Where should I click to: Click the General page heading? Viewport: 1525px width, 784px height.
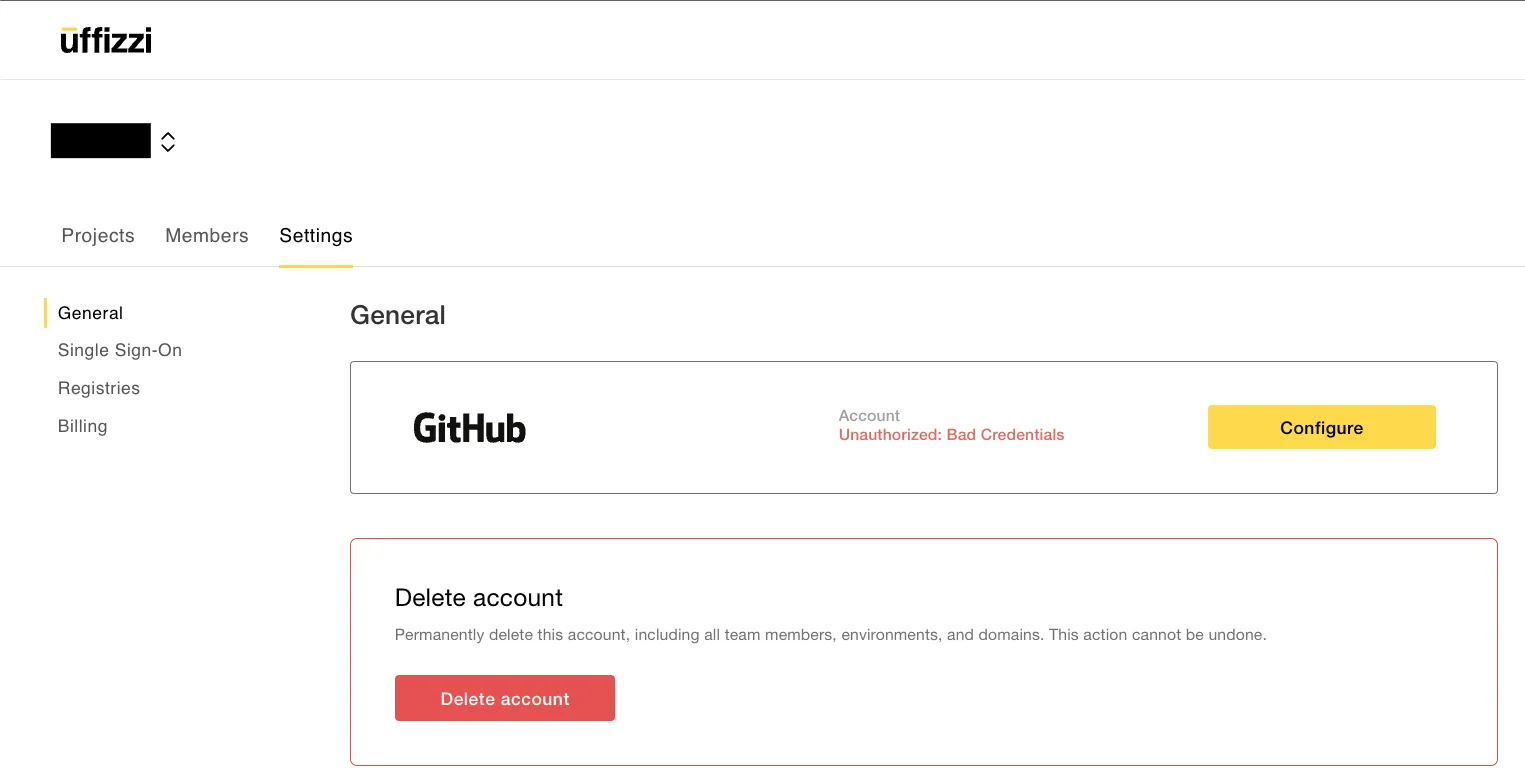(x=397, y=315)
